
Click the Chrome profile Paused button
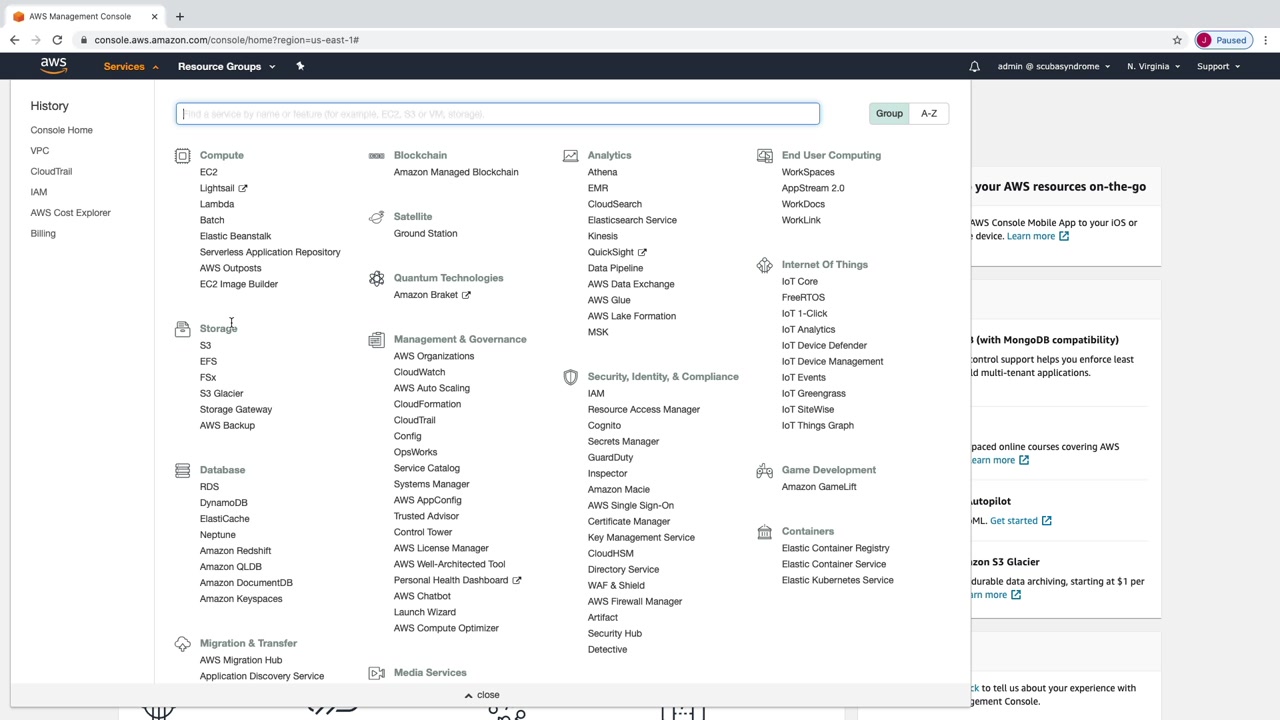(x=1223, y=40)
